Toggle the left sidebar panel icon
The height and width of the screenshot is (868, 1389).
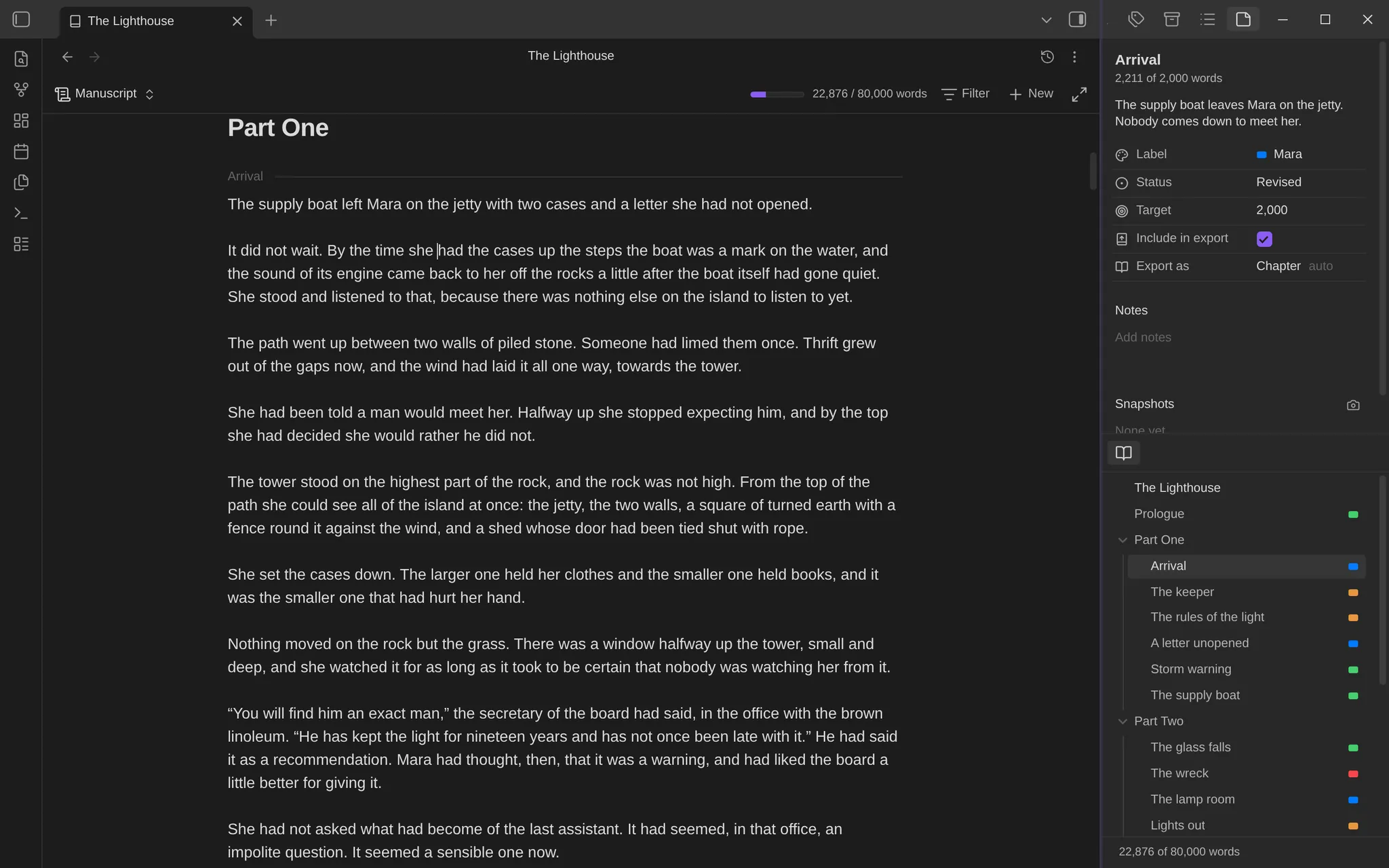coord(21,20)
